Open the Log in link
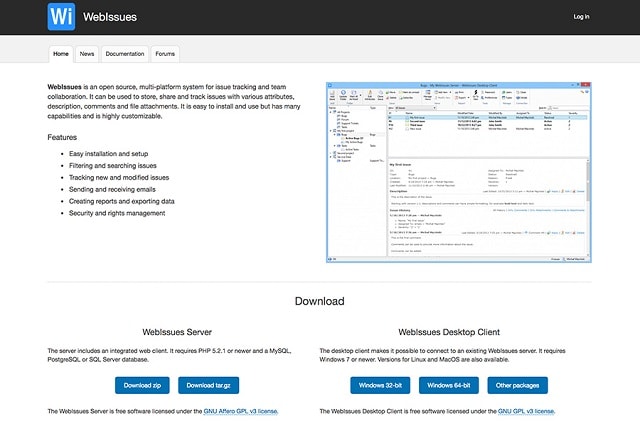The height and width of the screenshot is (426, 640). [x=581, y=17]
